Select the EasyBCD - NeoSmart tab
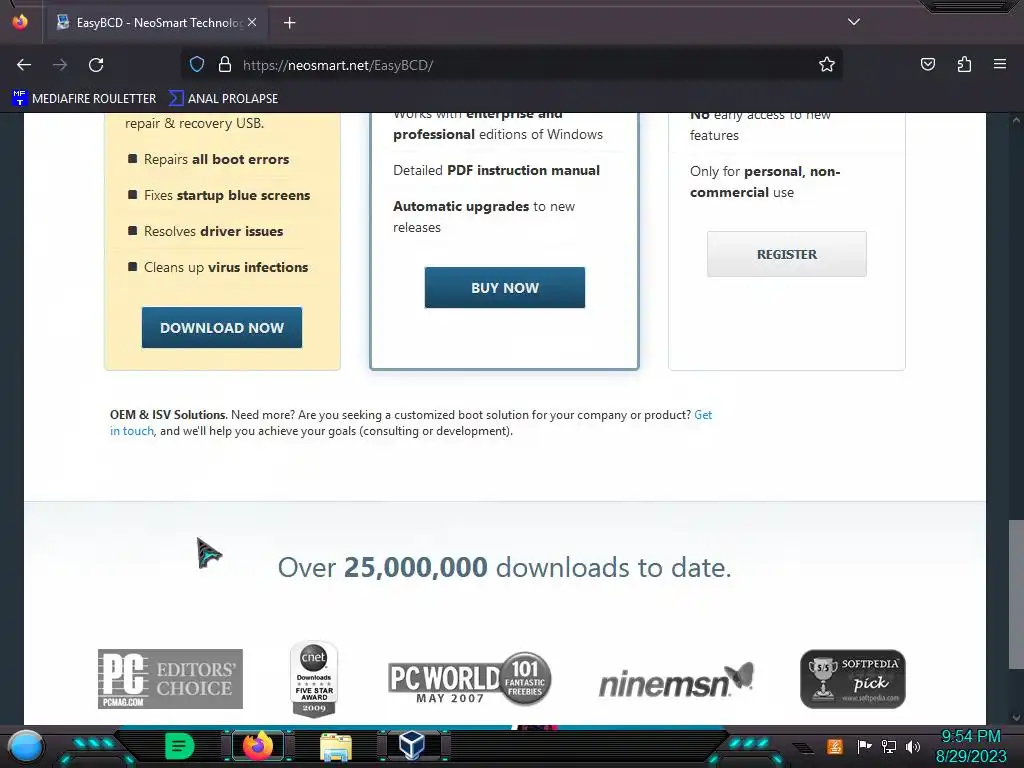Screen dimensions: 1024x768 pos(158,23)
